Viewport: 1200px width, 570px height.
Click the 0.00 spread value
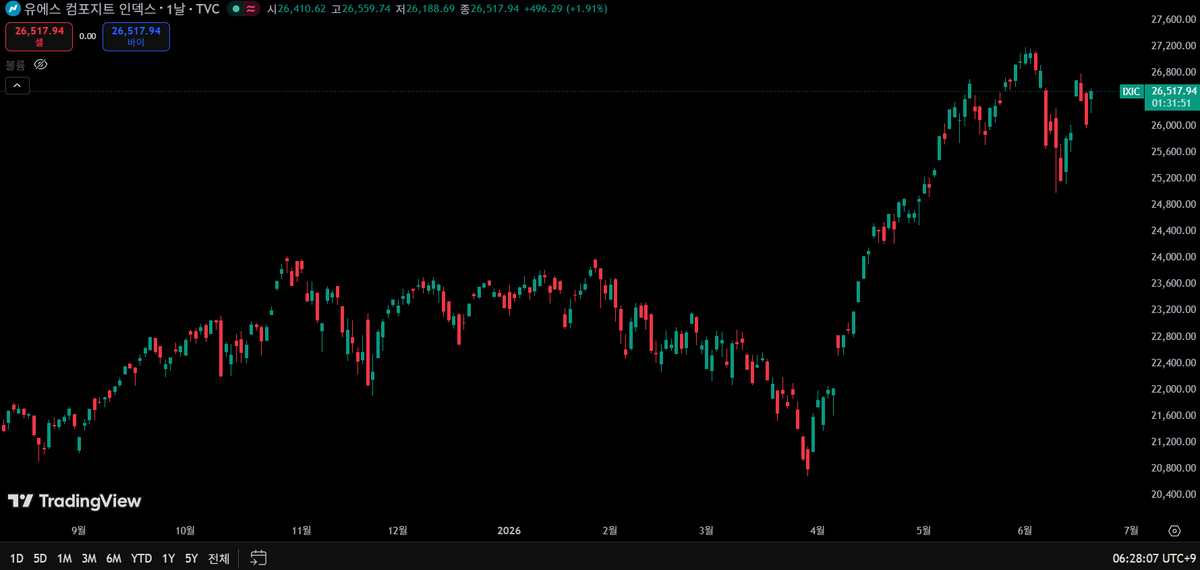tap(87, 37)
